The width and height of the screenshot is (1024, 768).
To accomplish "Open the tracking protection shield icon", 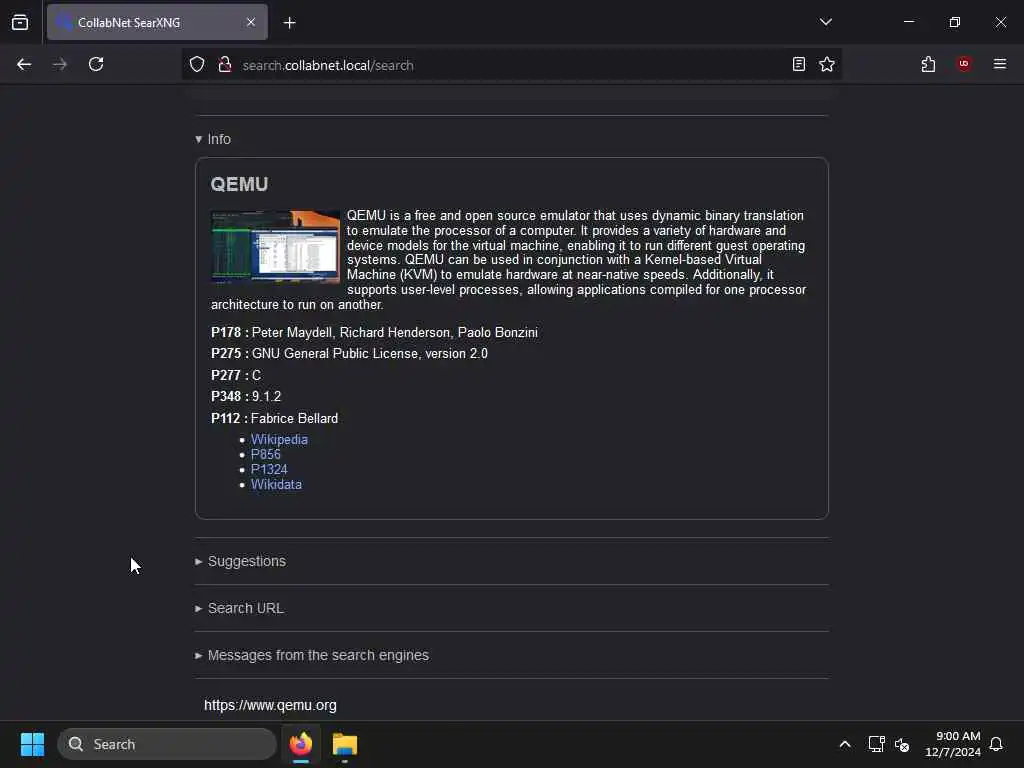I will pos(197,65).
